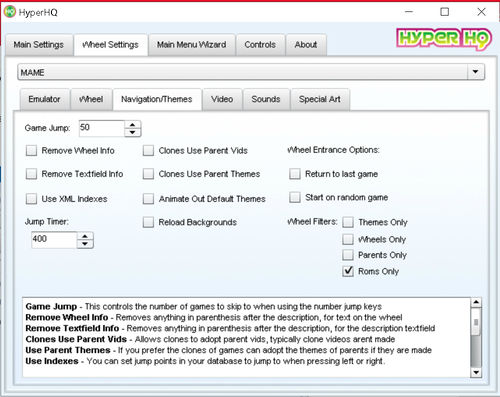Increase Jump Timer with the up arrow
The image size is (500, 397).
85,236
